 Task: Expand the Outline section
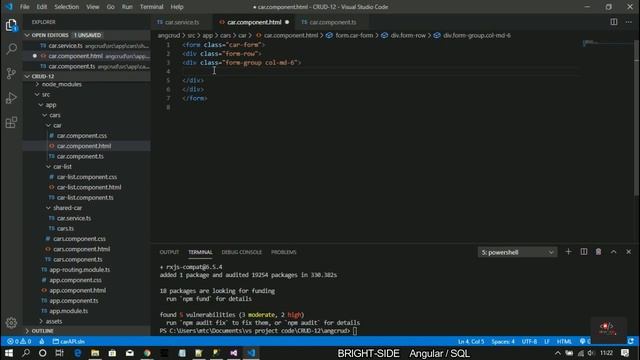pyautogui.click(x=86, y=331)
